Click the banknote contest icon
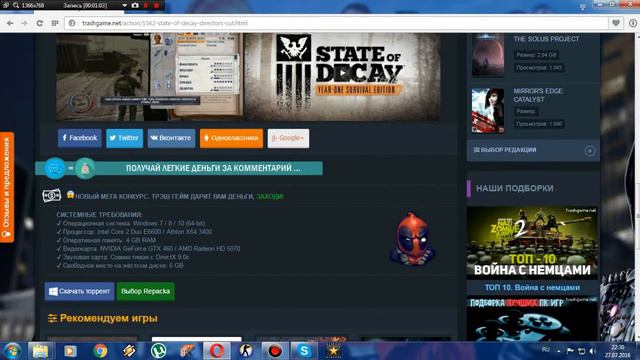This screenshot has height=360, width=640. 52,196
